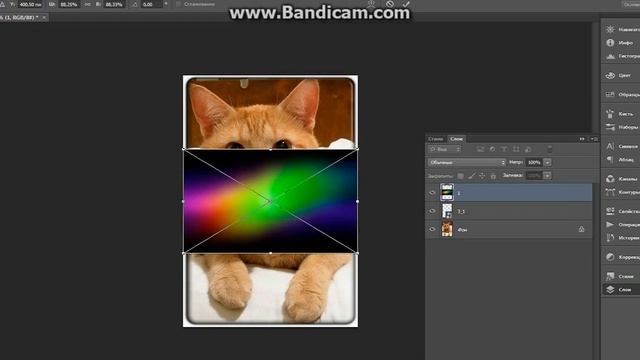Click the fill value field
The image size is (640, 360).
(x=534, y=176)
